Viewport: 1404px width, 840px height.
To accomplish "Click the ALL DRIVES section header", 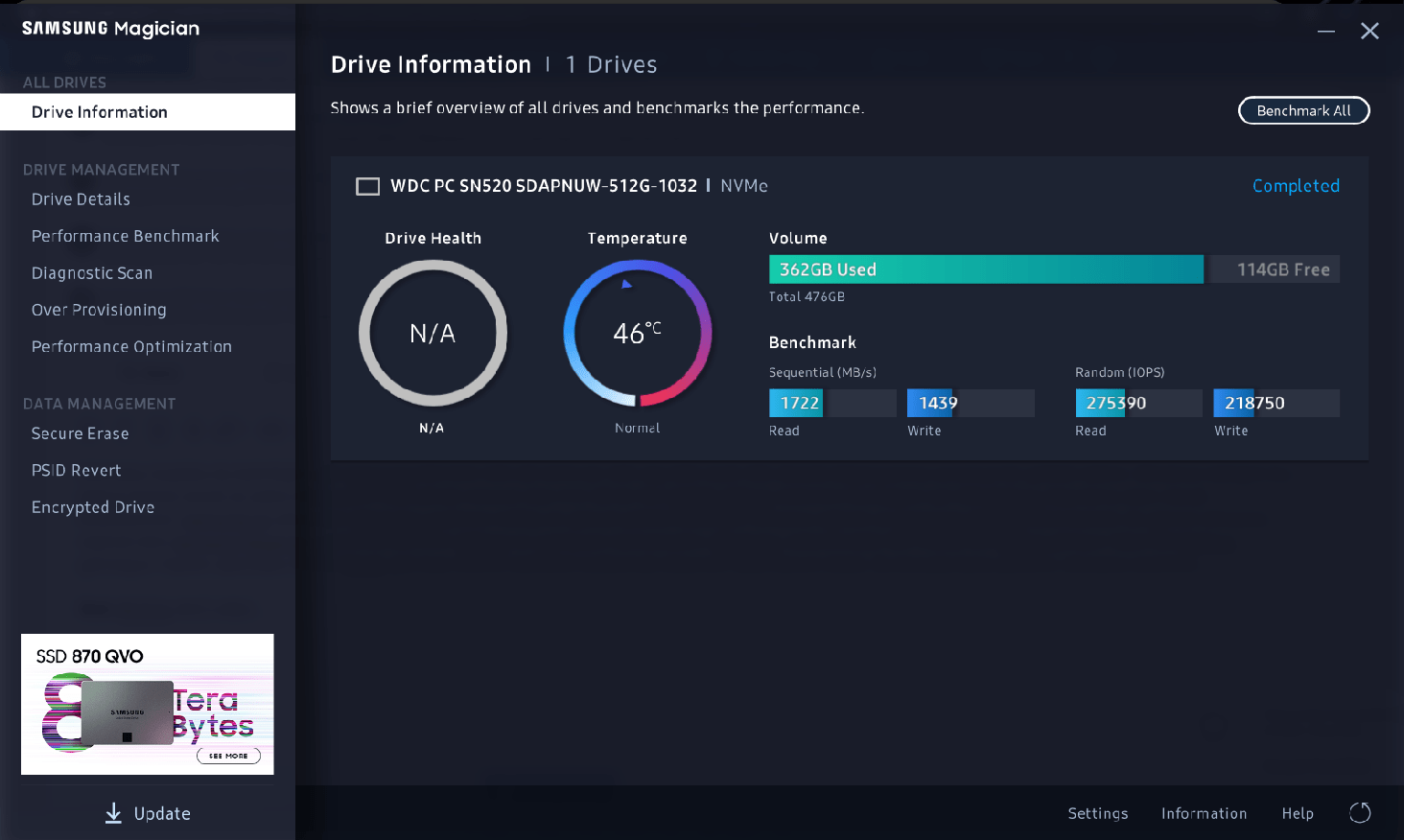I will [64, 82].
